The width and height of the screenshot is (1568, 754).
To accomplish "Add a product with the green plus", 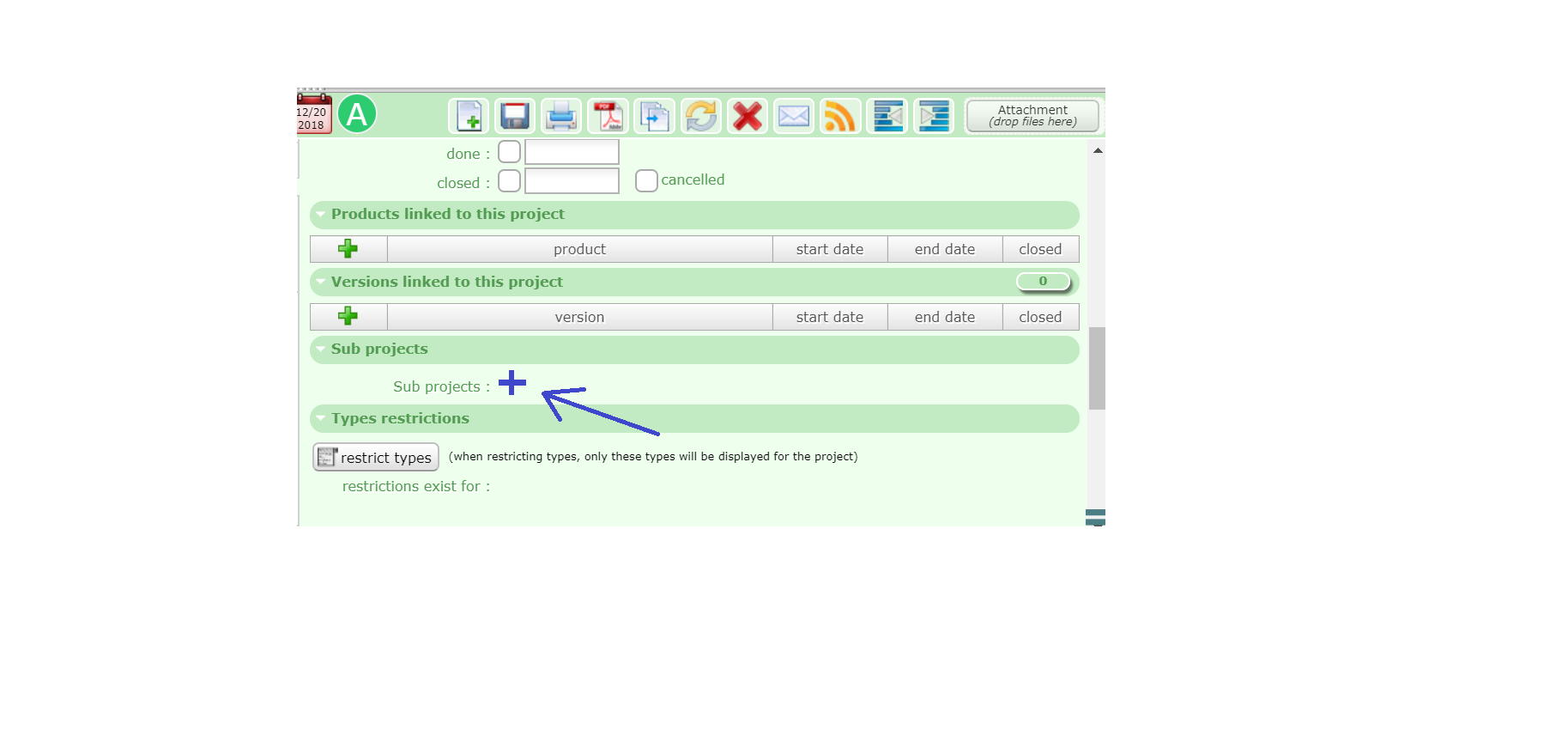I will [348, 249].
